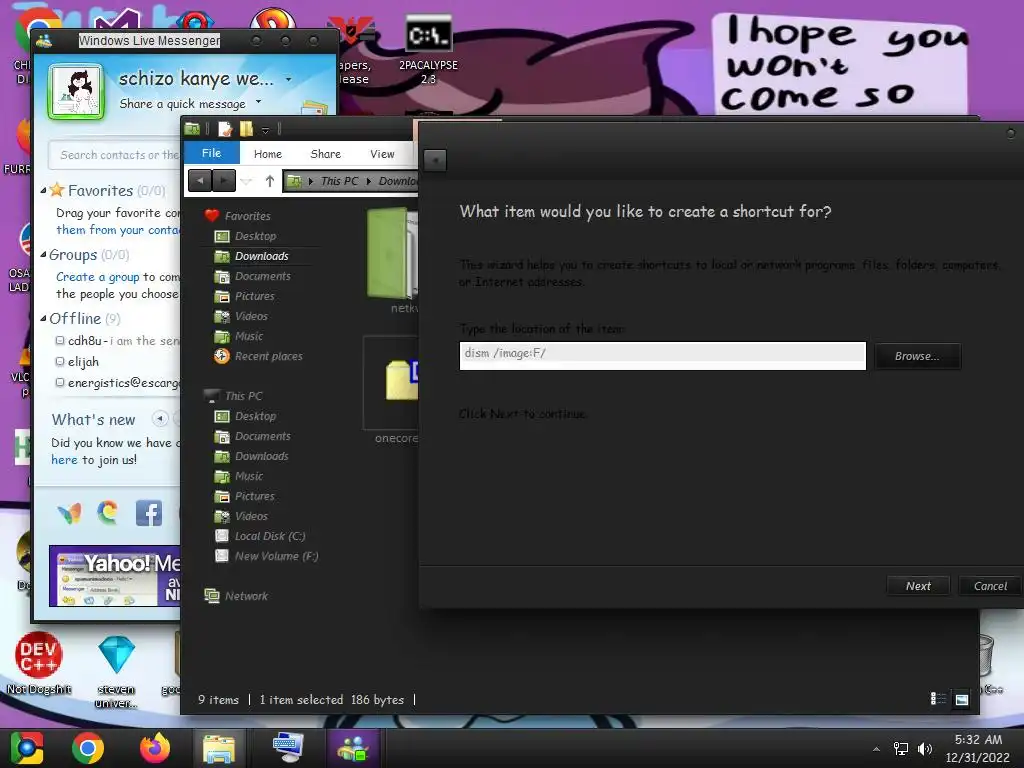Open the schizo kanye status dropdown
The height and width of the screenshot is (768, 1024).
pyautogui.click(x=288, y=80)
